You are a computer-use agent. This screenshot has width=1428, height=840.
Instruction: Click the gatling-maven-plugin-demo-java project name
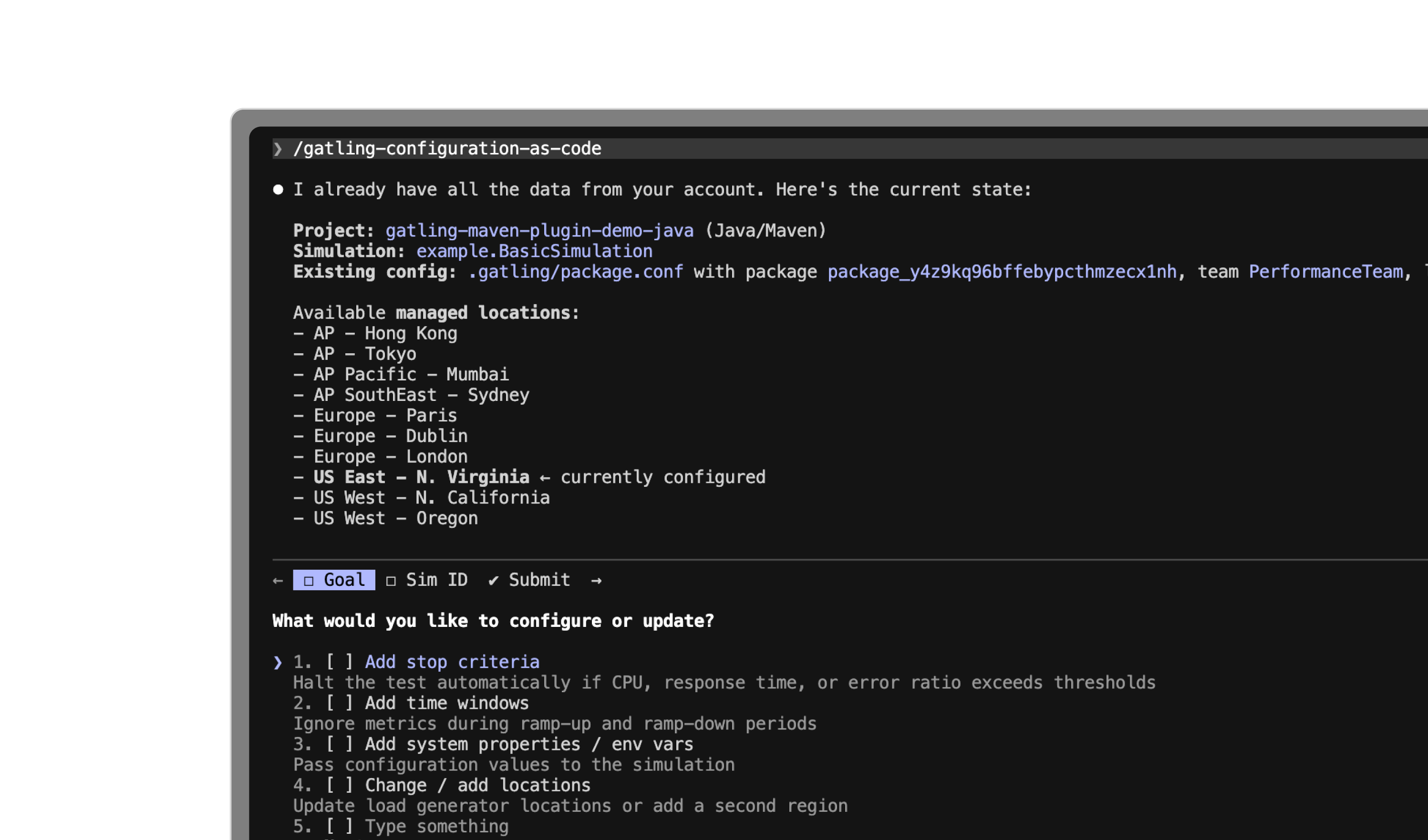point(539,231)
